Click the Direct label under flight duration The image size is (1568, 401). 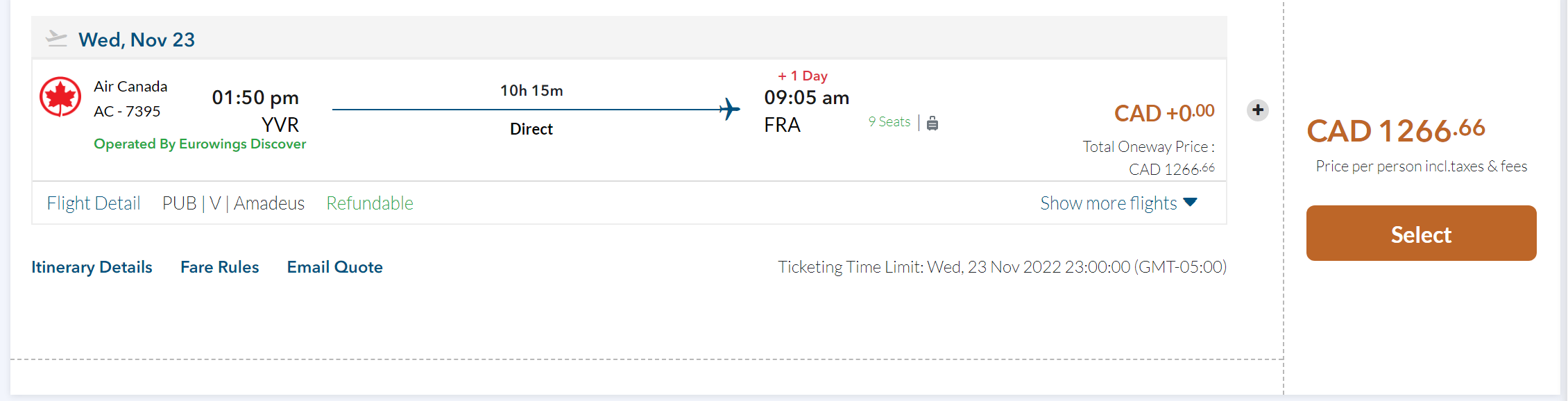click(x=531, y=129)
